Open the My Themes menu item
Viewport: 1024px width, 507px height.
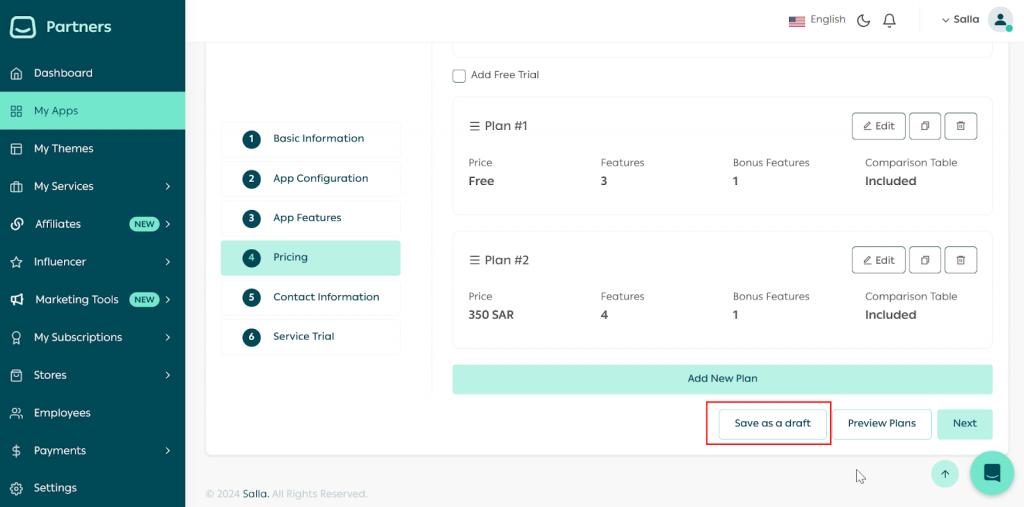[63, 149]
